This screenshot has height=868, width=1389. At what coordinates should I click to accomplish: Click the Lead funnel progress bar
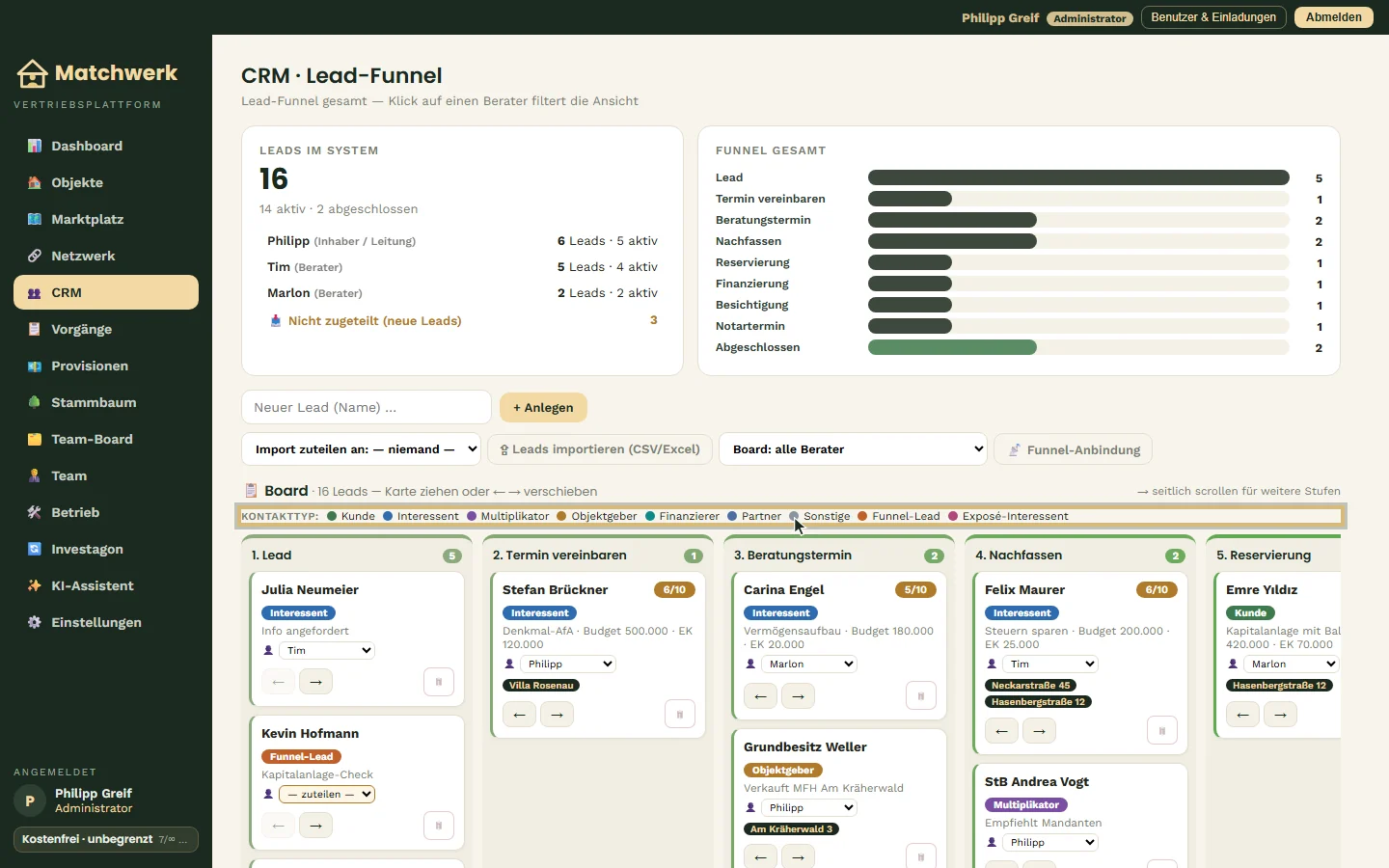point(1078,177)
